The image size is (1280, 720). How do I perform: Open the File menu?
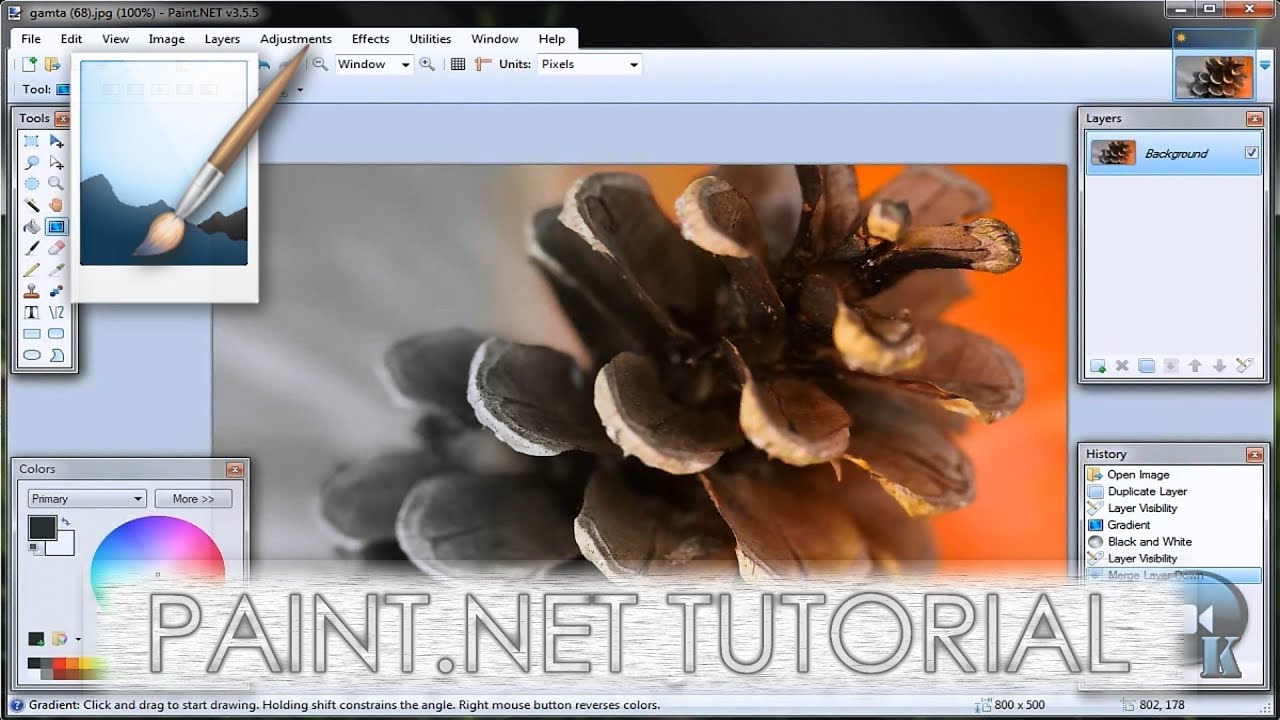coord(31,39)
